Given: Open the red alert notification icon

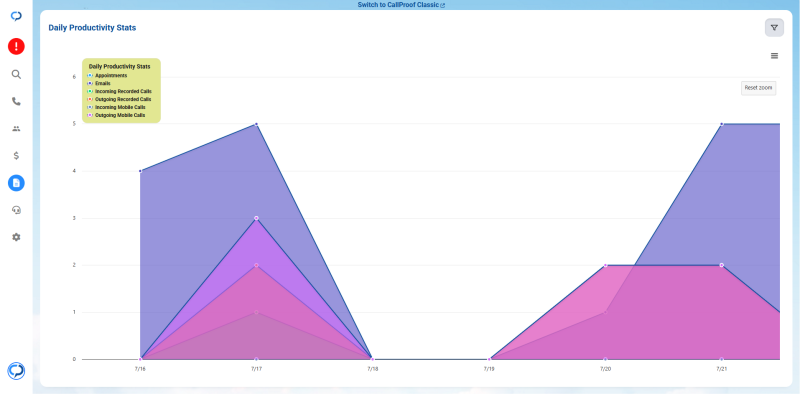Looking at the screenshot, I should tap(16, 46).
